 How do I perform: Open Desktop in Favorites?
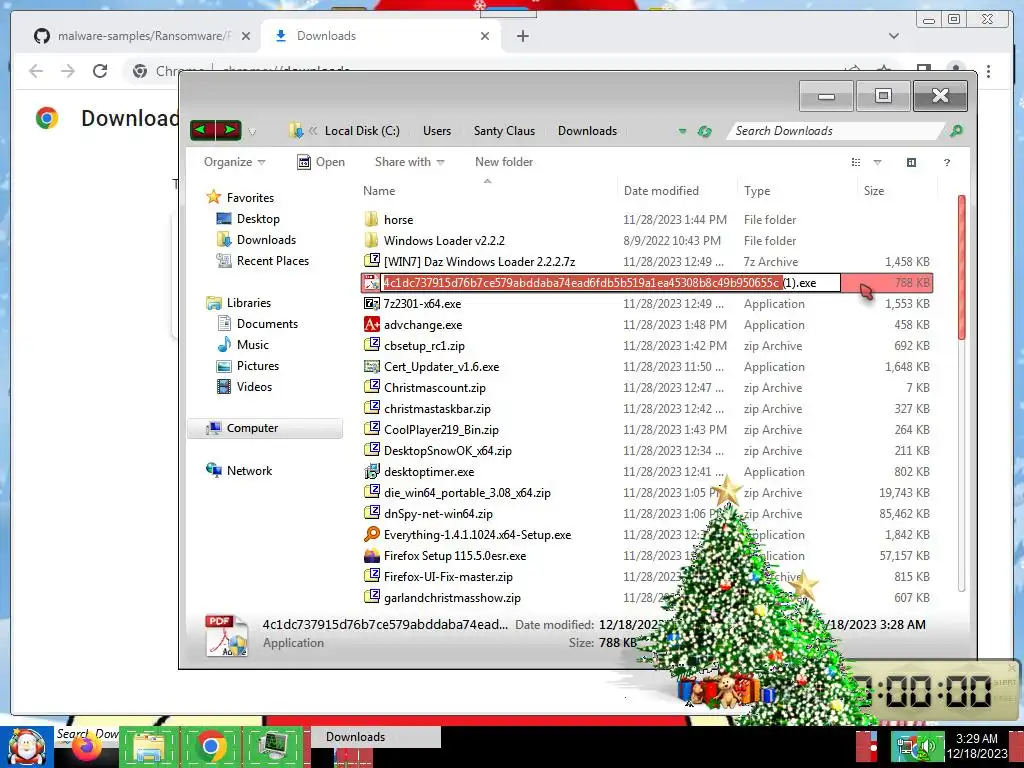point(248,219)
